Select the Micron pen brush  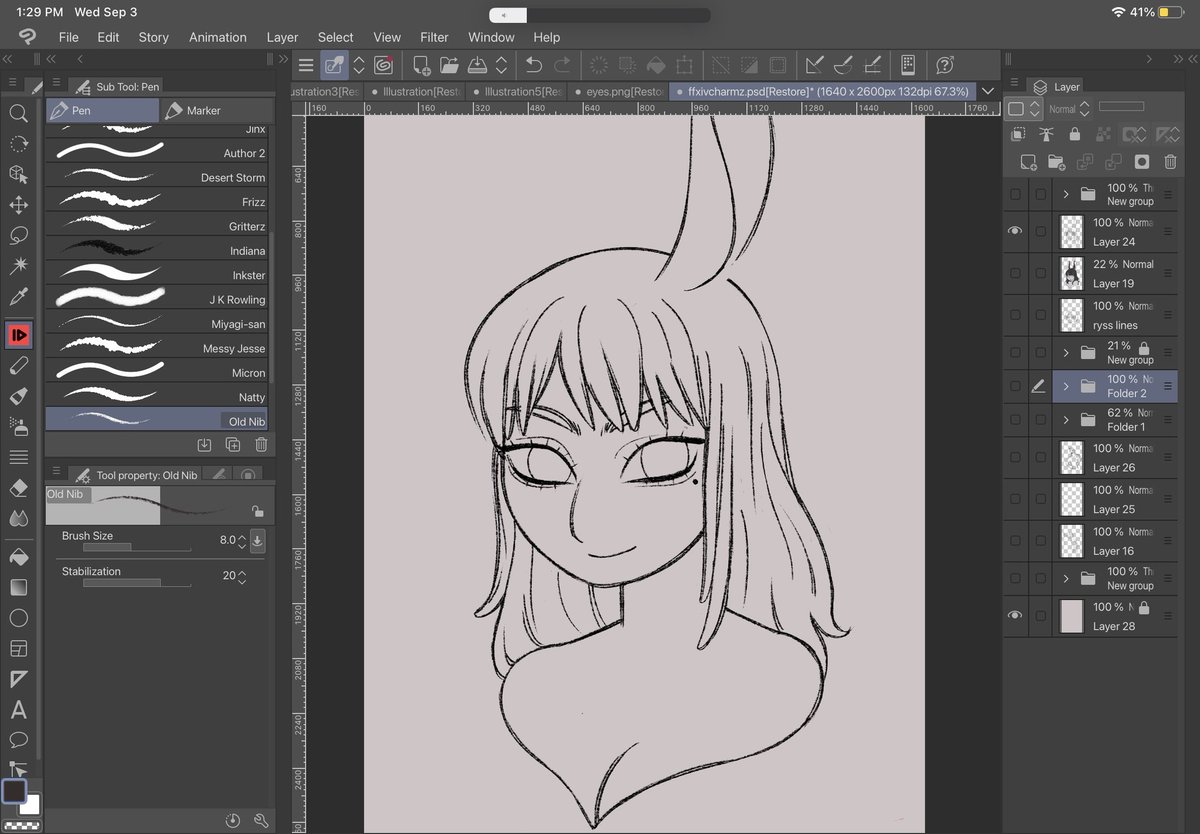pyautogui.click(x=157, y=372)
